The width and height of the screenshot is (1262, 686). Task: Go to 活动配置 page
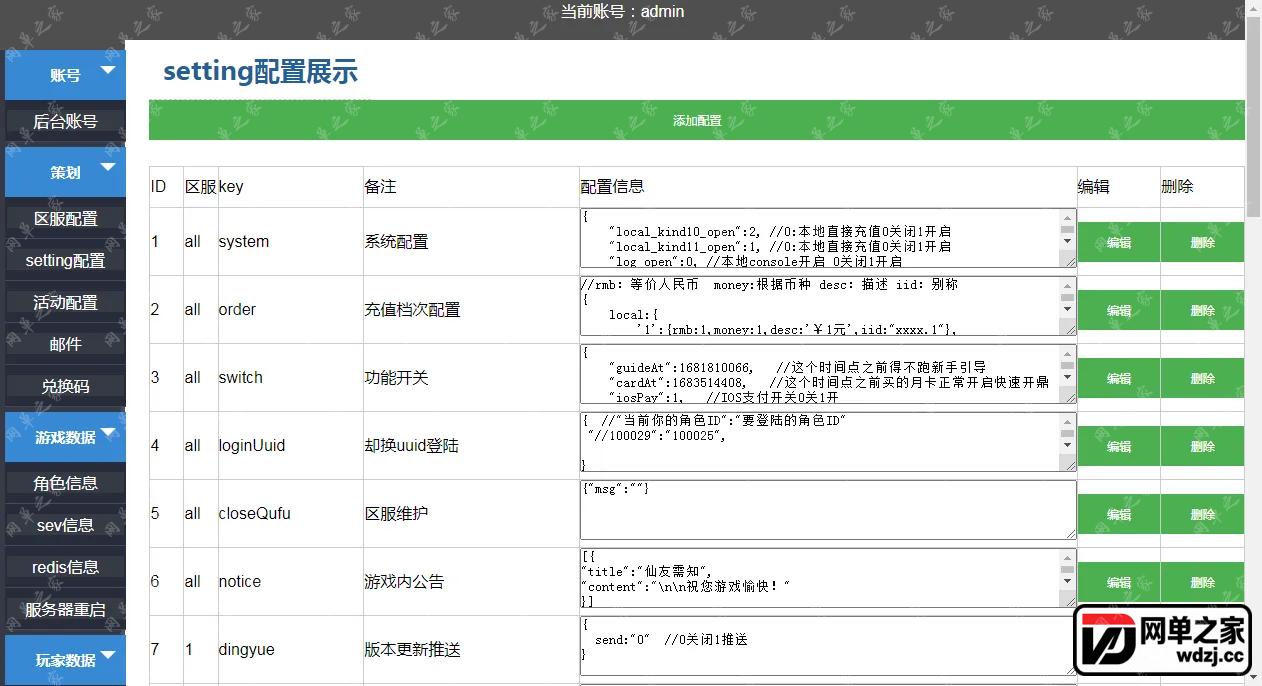[x=65, y=302]
